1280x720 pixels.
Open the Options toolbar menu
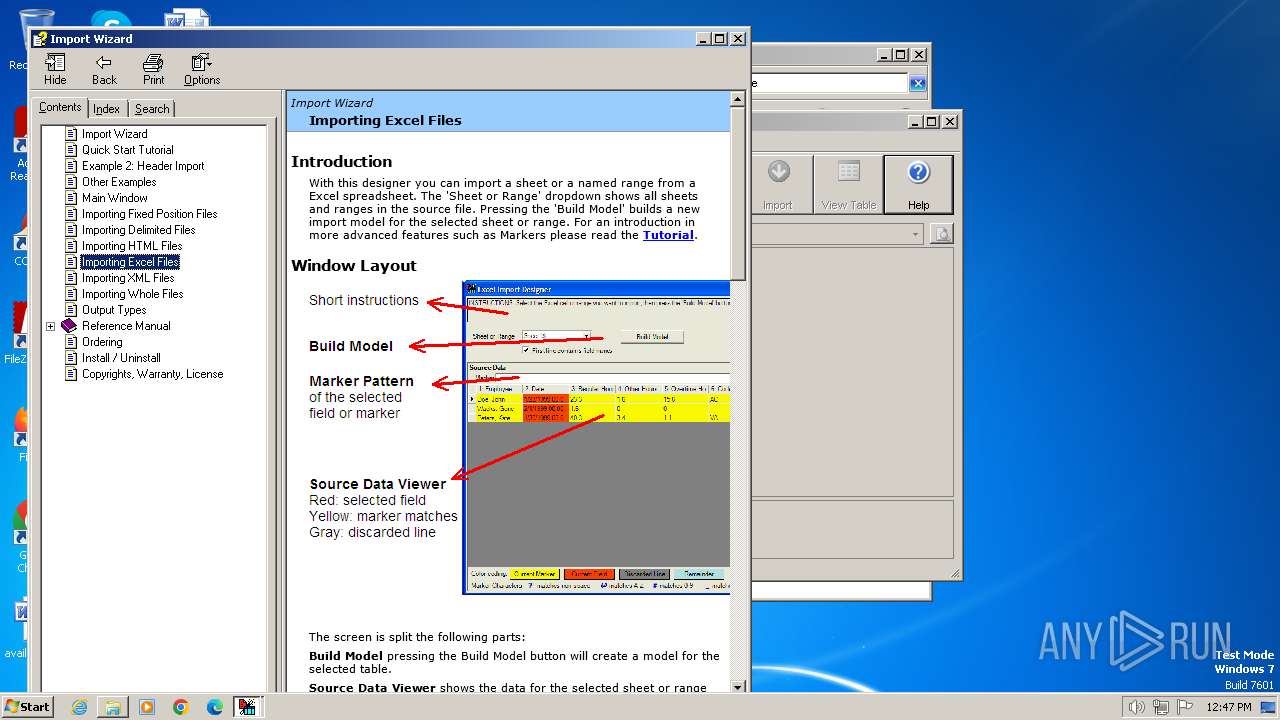pyautogui.click(x=202, y=69)
